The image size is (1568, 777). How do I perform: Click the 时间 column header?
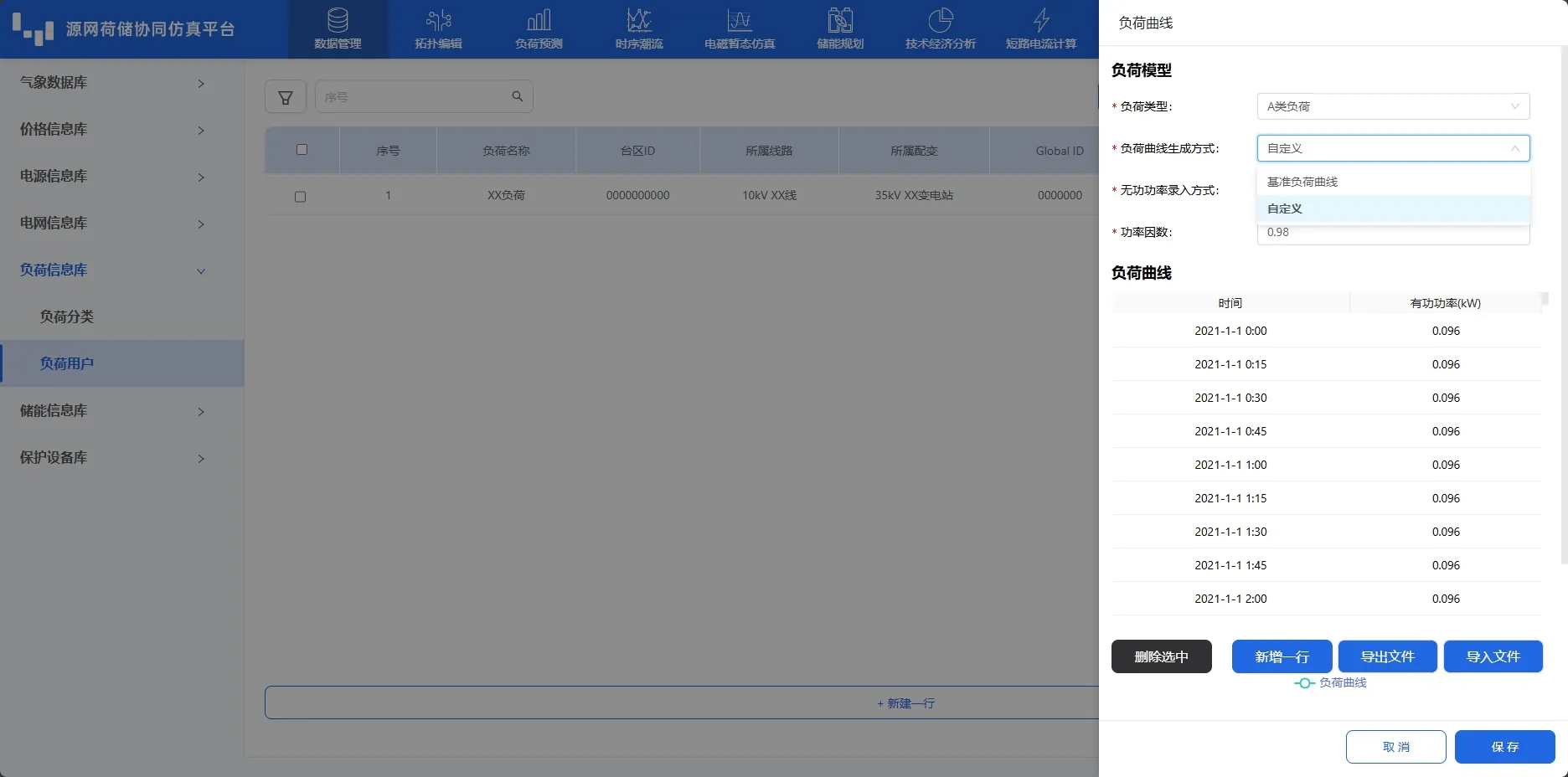[1230, 303]
